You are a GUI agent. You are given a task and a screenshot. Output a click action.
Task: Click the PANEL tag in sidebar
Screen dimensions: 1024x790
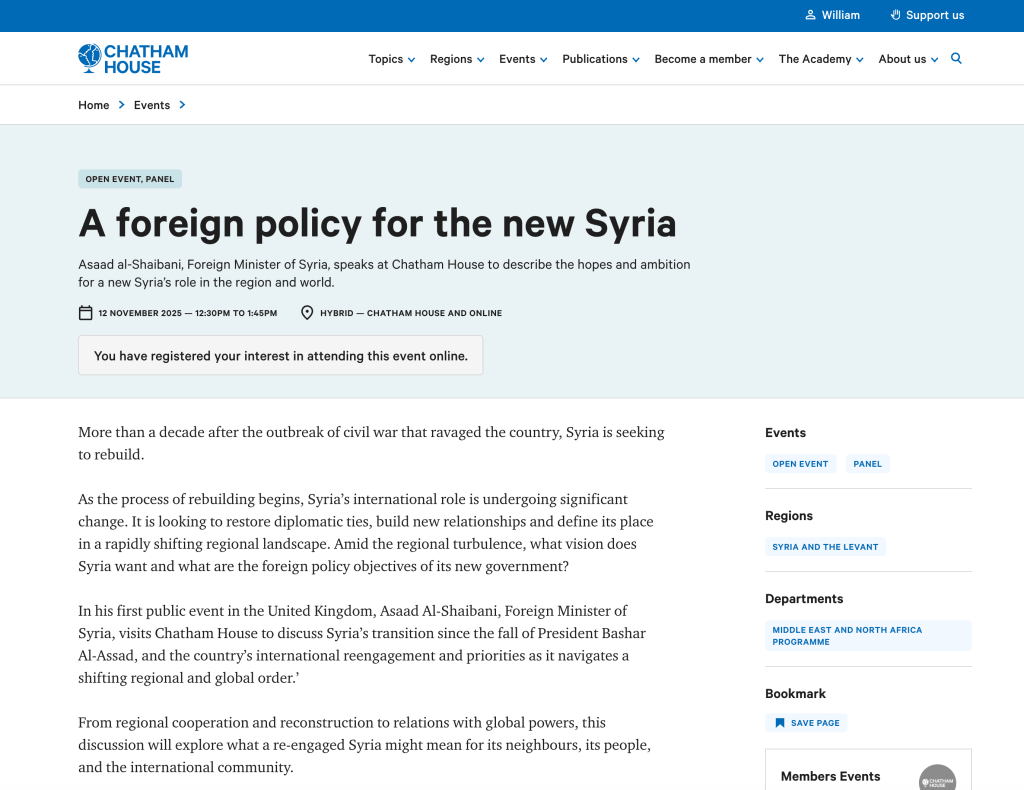867,464
